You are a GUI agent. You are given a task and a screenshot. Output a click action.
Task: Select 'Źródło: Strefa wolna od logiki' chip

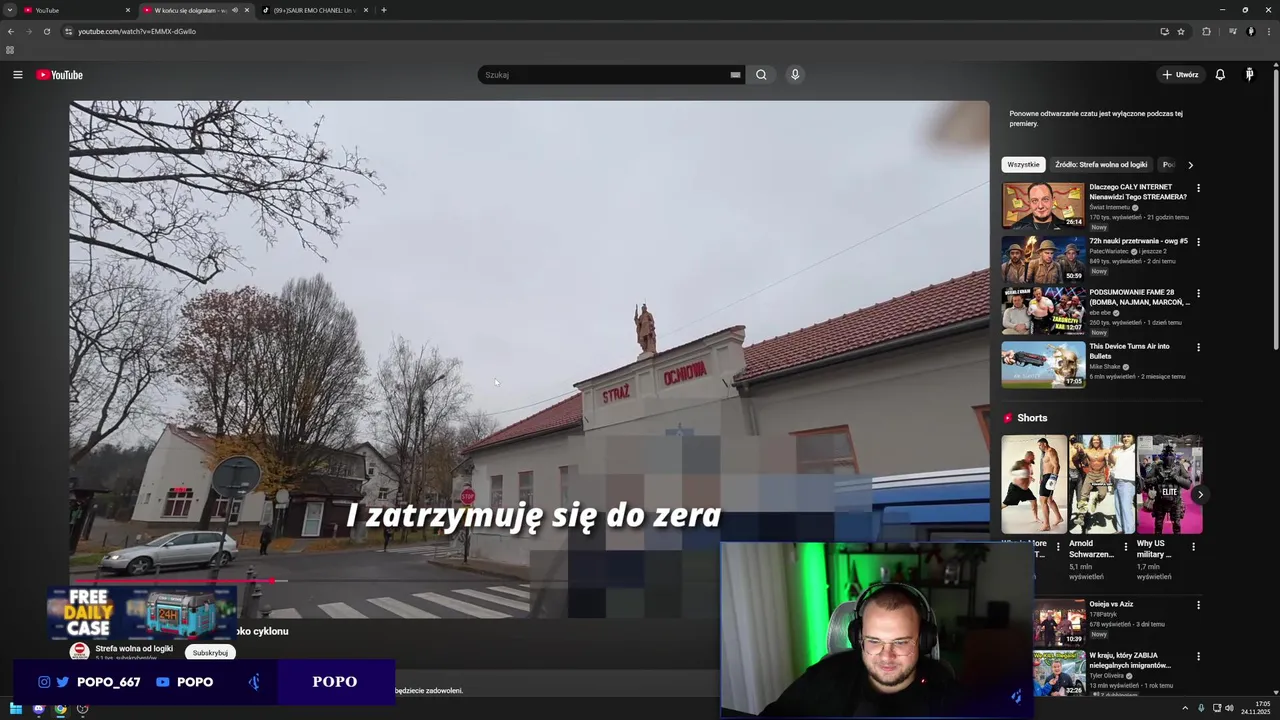tap(1101, 164)
